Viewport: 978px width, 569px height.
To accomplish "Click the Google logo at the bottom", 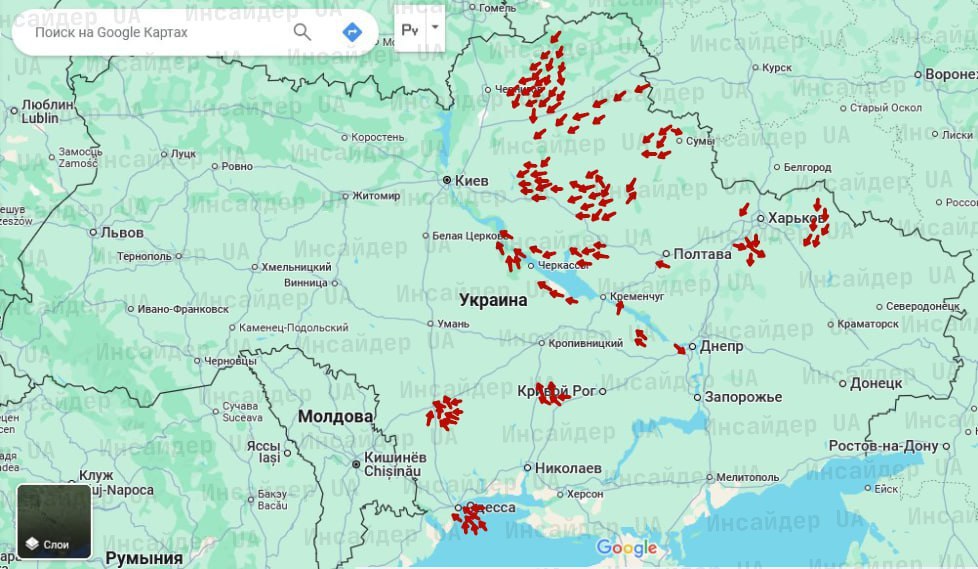I will (x=627, y=548).
